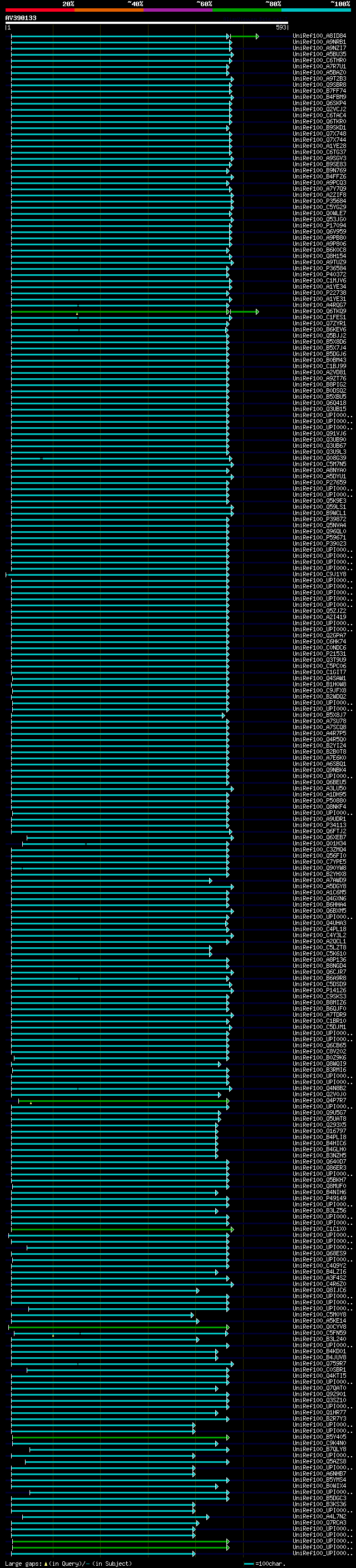Screen dimensions: 356x1568
Task: Open hit UniRef100_C6THR0
Action: [319, 60]
